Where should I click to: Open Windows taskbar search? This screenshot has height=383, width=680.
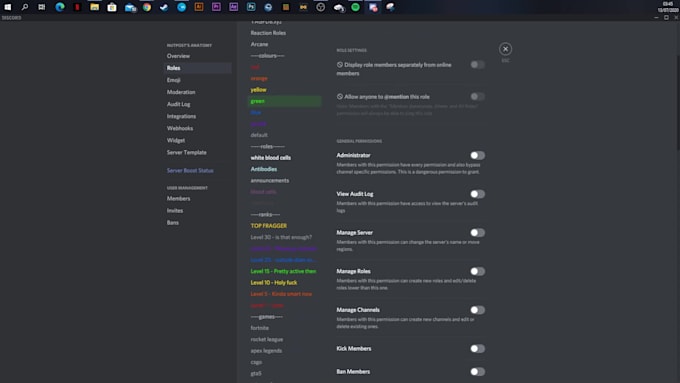click(25, 7)
